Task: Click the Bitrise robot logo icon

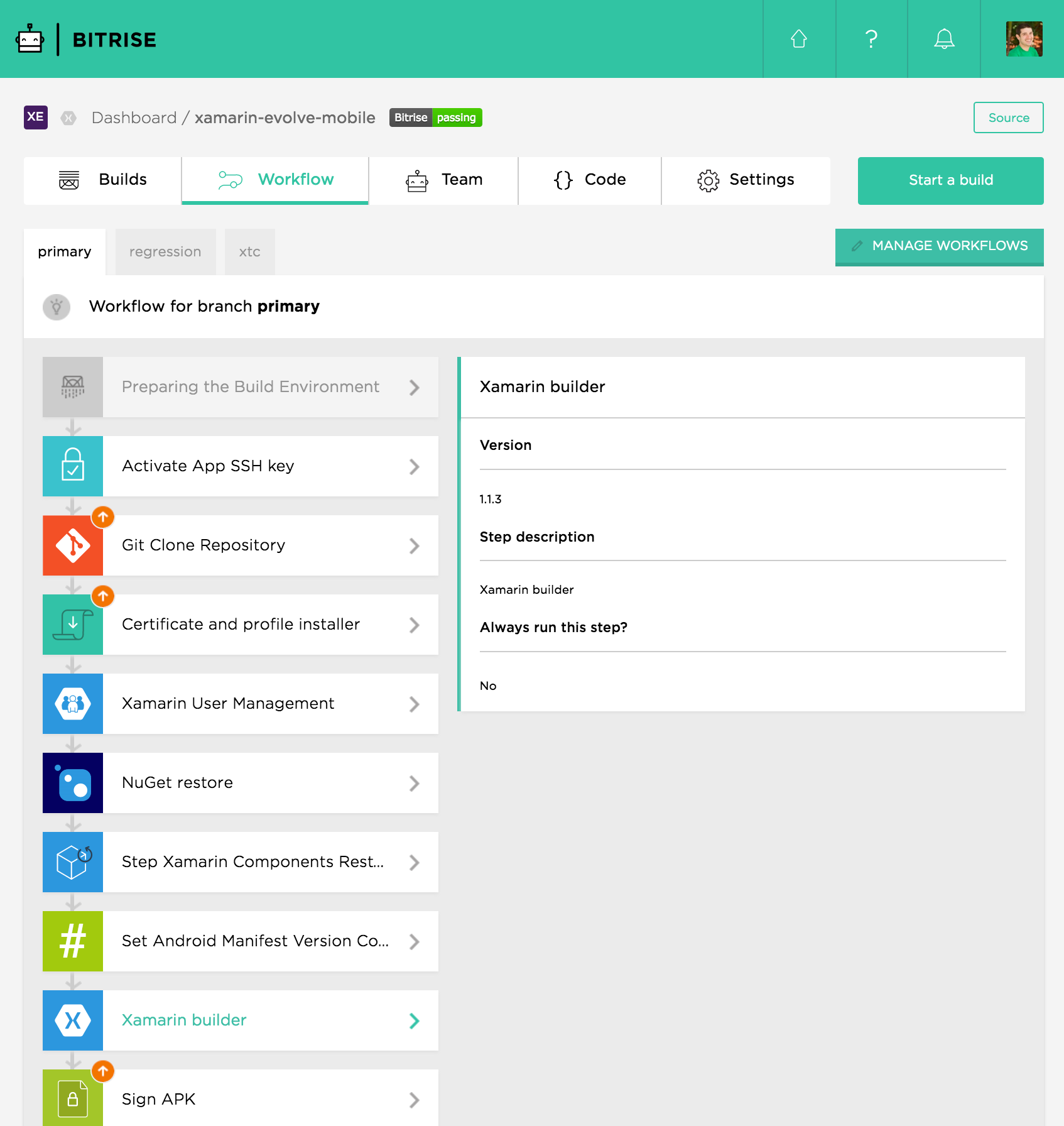Action: [30, 39]
